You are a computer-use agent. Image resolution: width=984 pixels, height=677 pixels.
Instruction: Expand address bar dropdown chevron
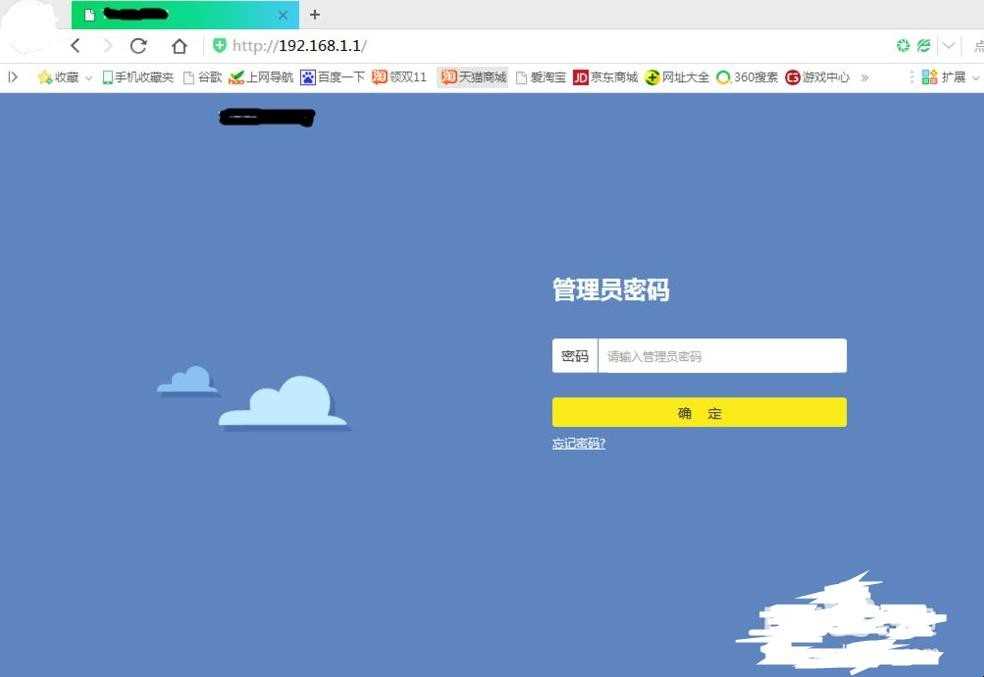[x=949, y=45]
